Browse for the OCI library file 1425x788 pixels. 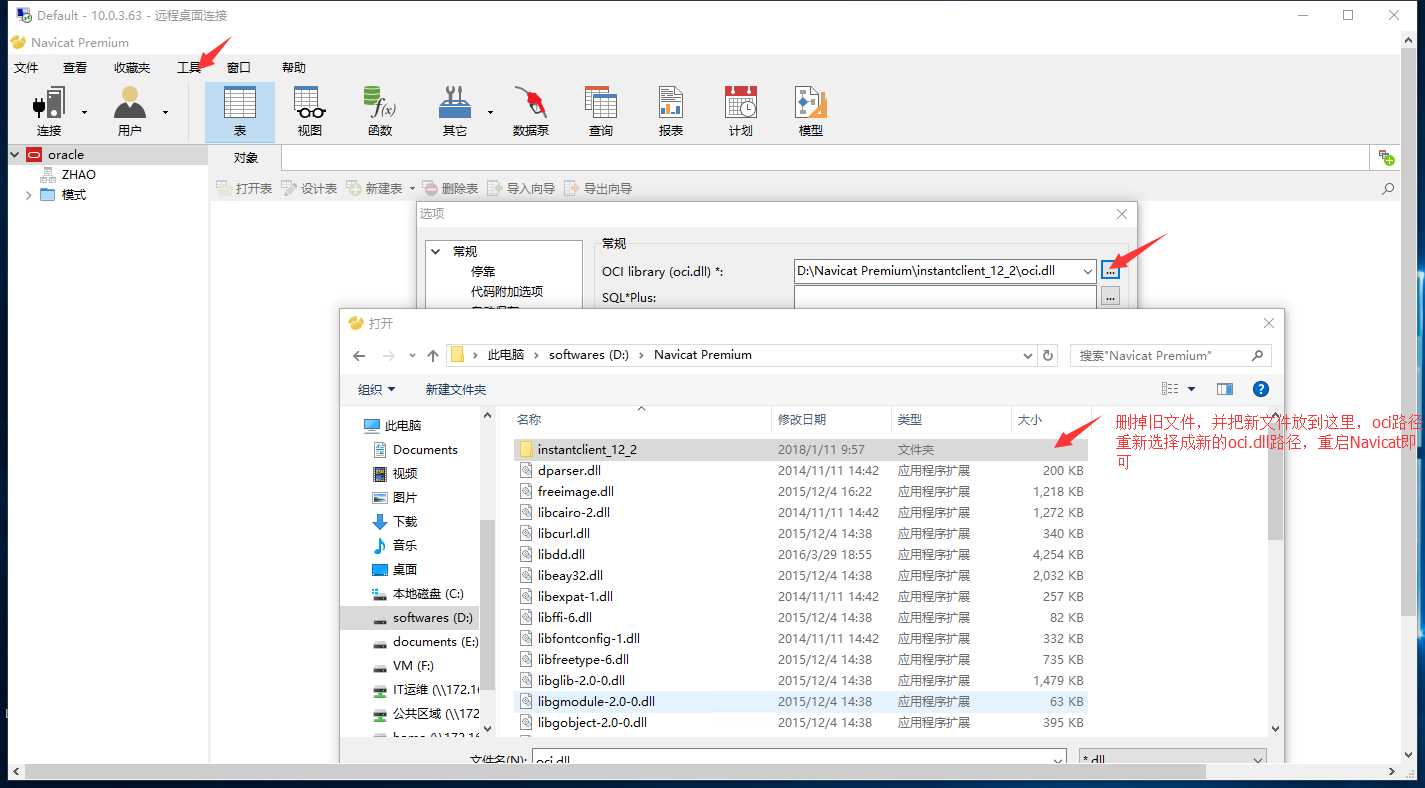coord(1110,271)
